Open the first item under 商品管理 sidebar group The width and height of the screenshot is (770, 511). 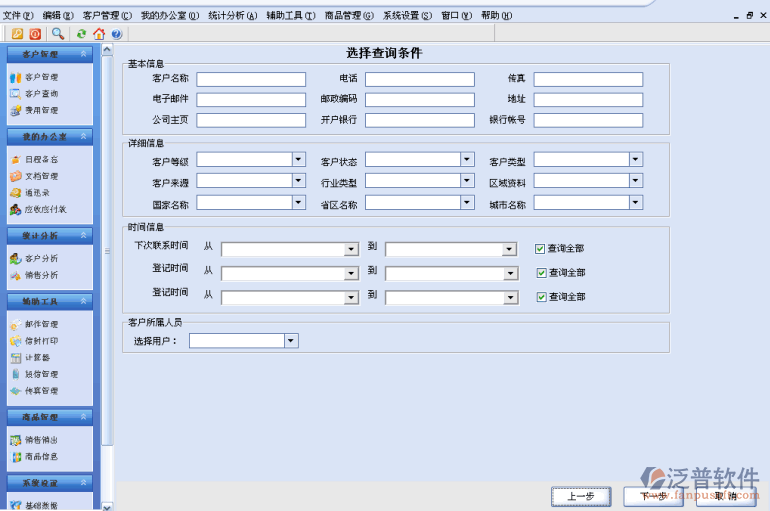(34, 440)
